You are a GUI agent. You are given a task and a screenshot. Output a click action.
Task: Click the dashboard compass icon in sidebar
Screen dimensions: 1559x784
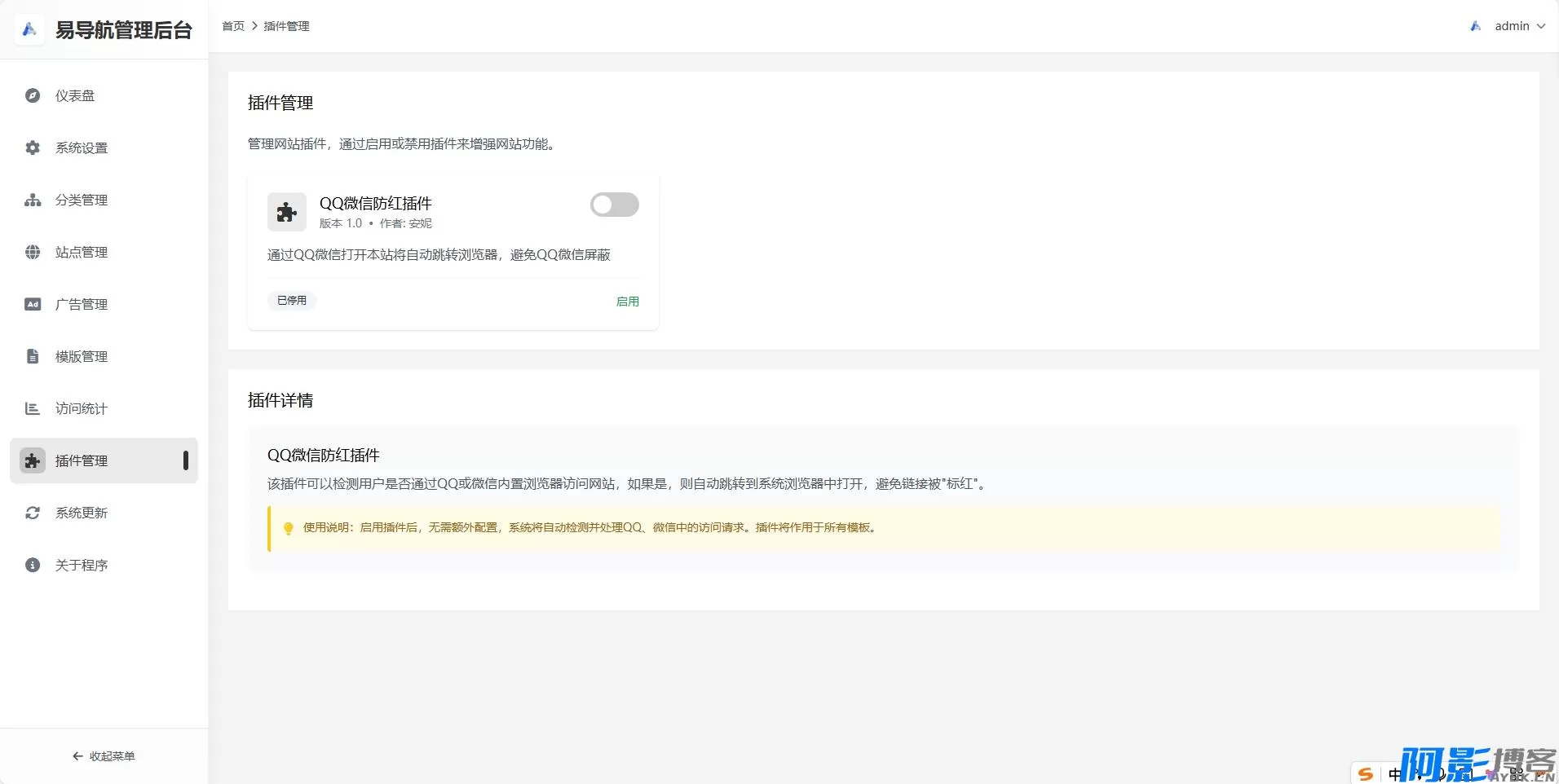[x=33, y=95]
